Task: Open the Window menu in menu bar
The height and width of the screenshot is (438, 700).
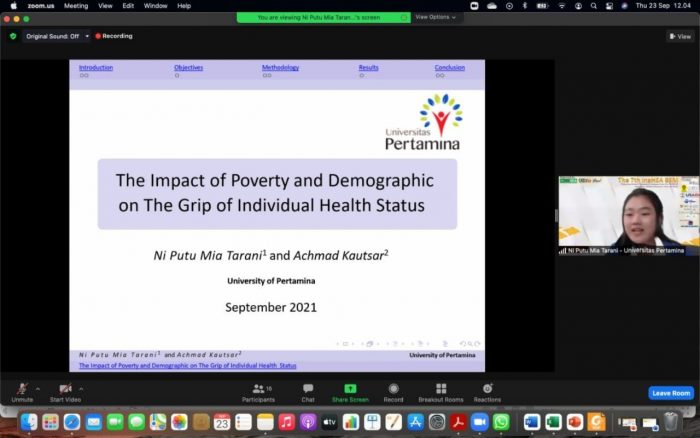Action: point(155,5)
